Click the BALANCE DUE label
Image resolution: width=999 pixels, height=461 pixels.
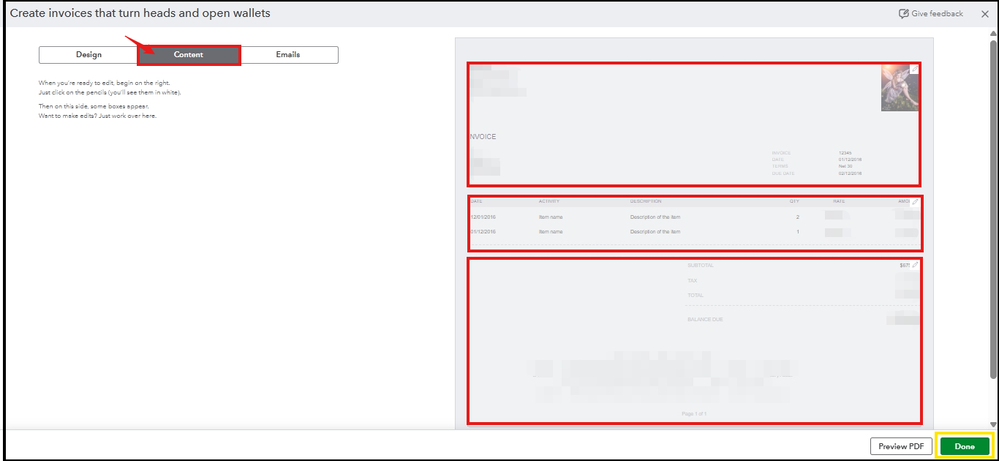click(x=705, y=320)
